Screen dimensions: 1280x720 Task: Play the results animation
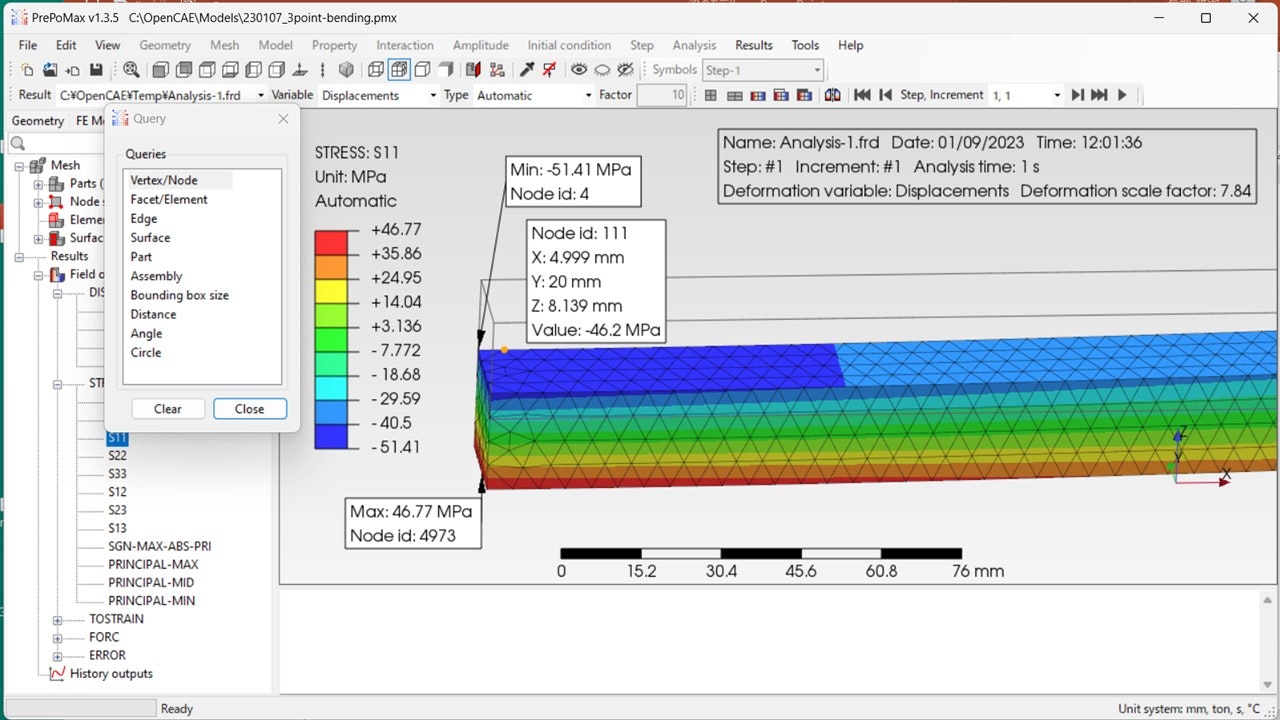tap(1122, 95)
